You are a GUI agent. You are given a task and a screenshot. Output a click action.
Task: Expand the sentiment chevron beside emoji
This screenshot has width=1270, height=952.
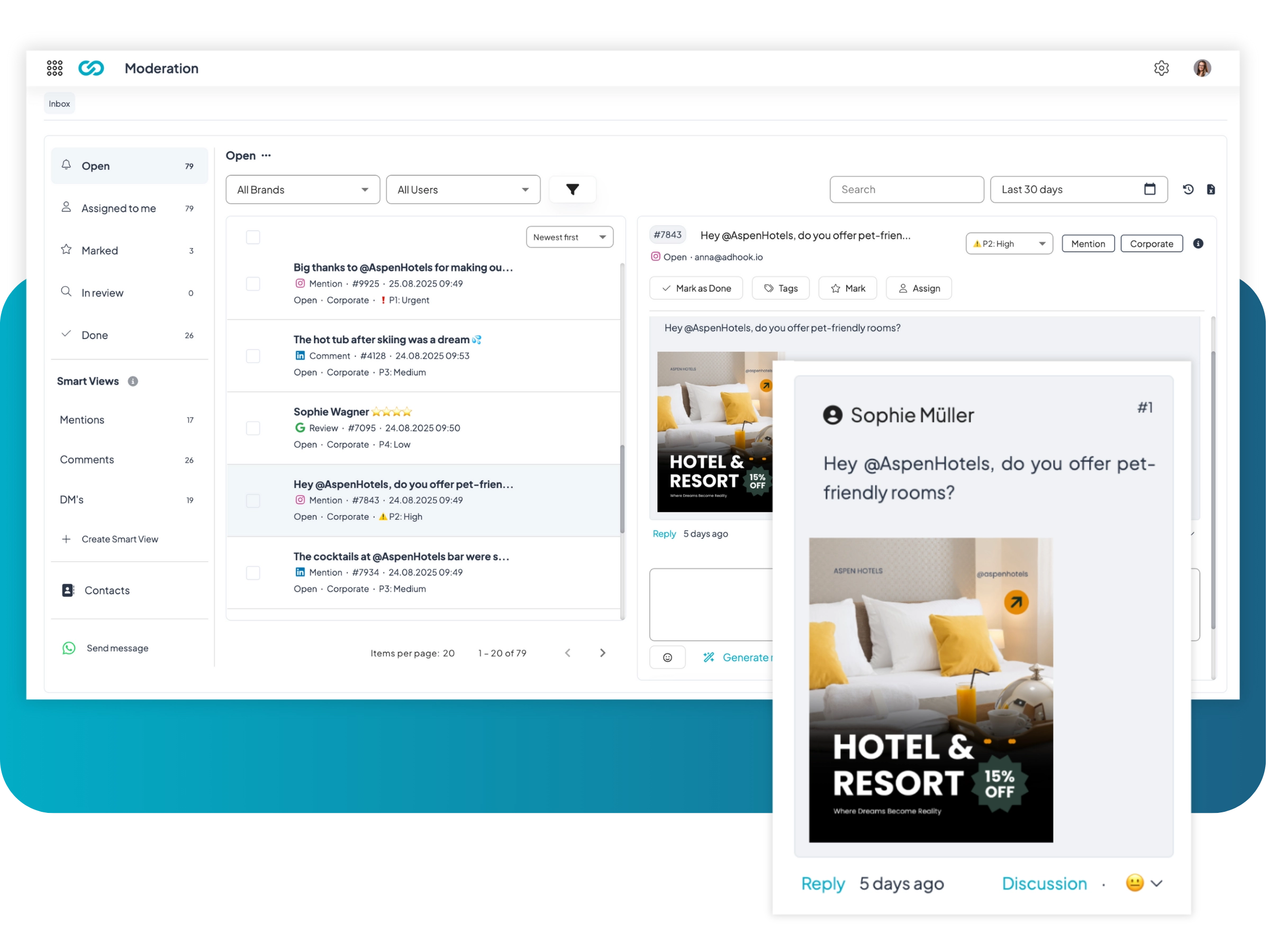click(x=1156, y=884)
